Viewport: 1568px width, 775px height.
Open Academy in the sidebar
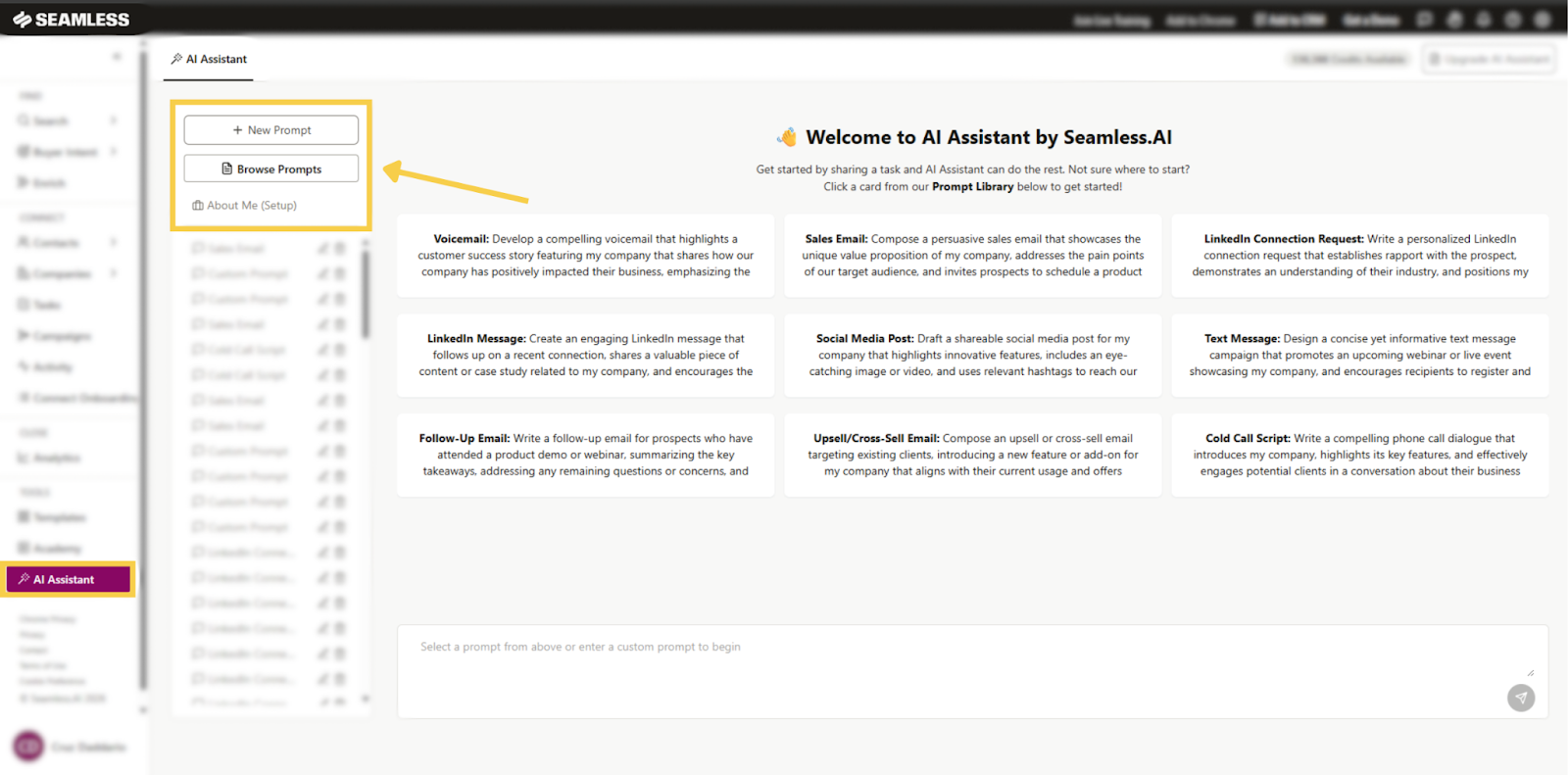click(x=50, y=549)
